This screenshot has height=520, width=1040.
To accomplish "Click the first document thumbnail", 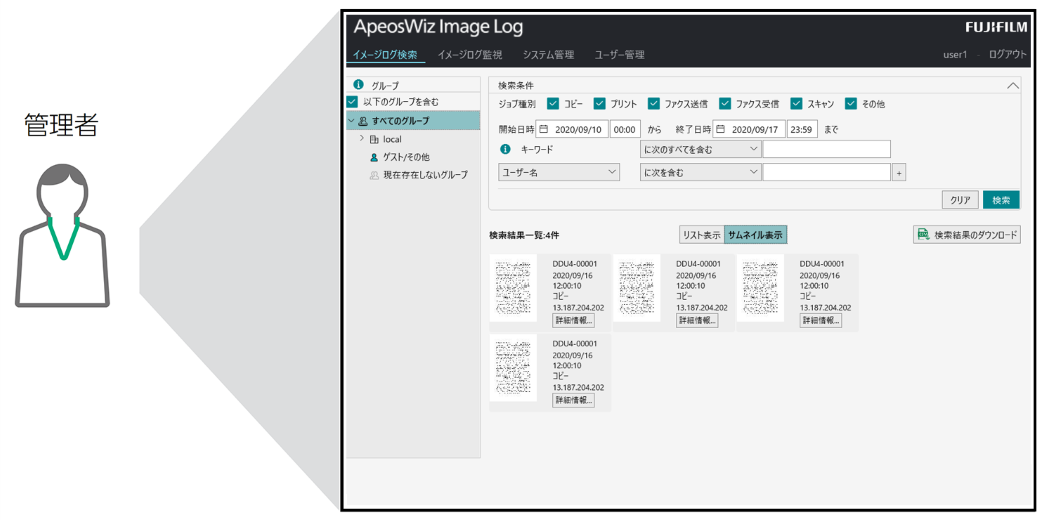I will 513,288.
